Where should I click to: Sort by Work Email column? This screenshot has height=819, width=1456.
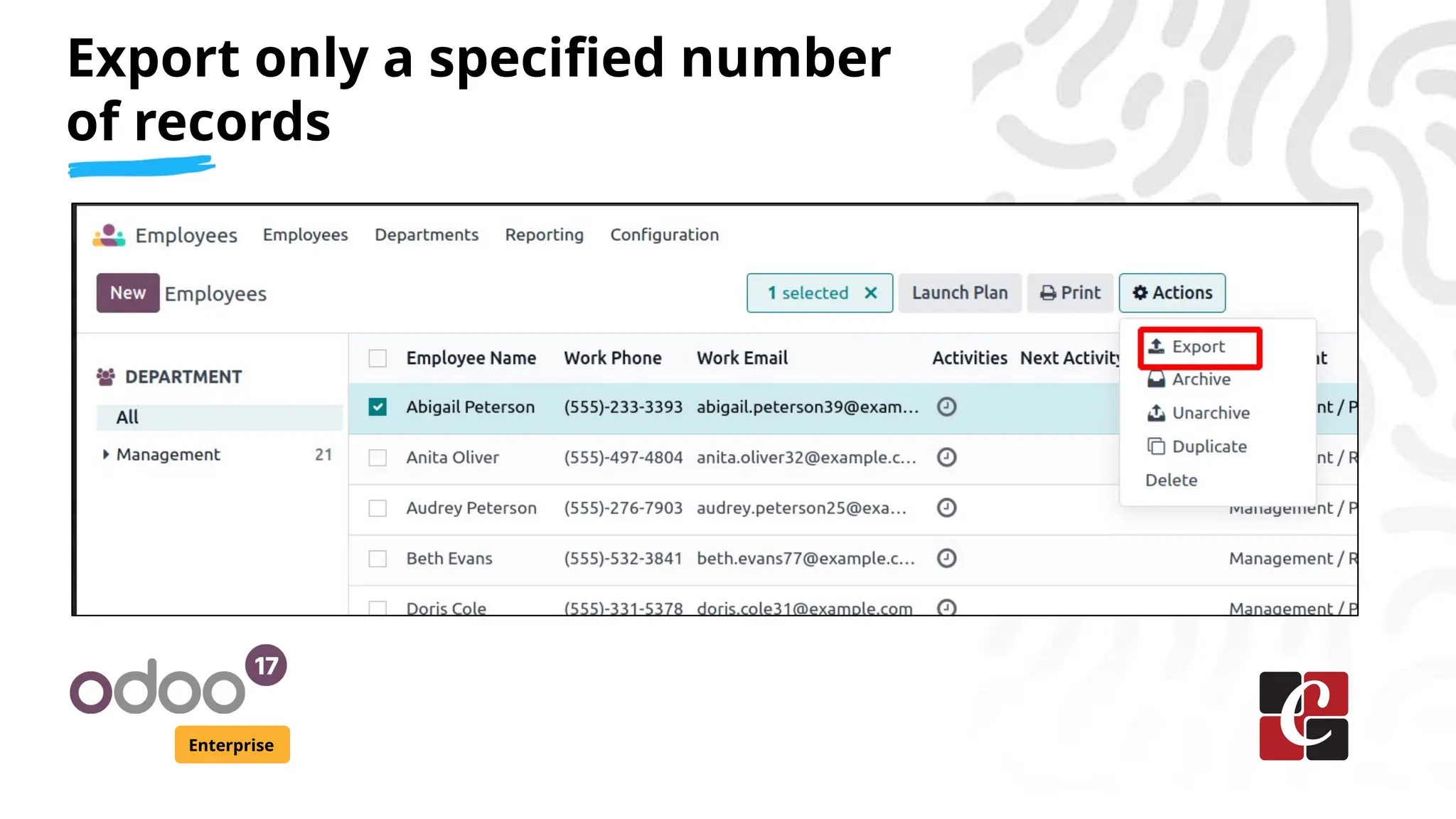click(x=742, y=358)
